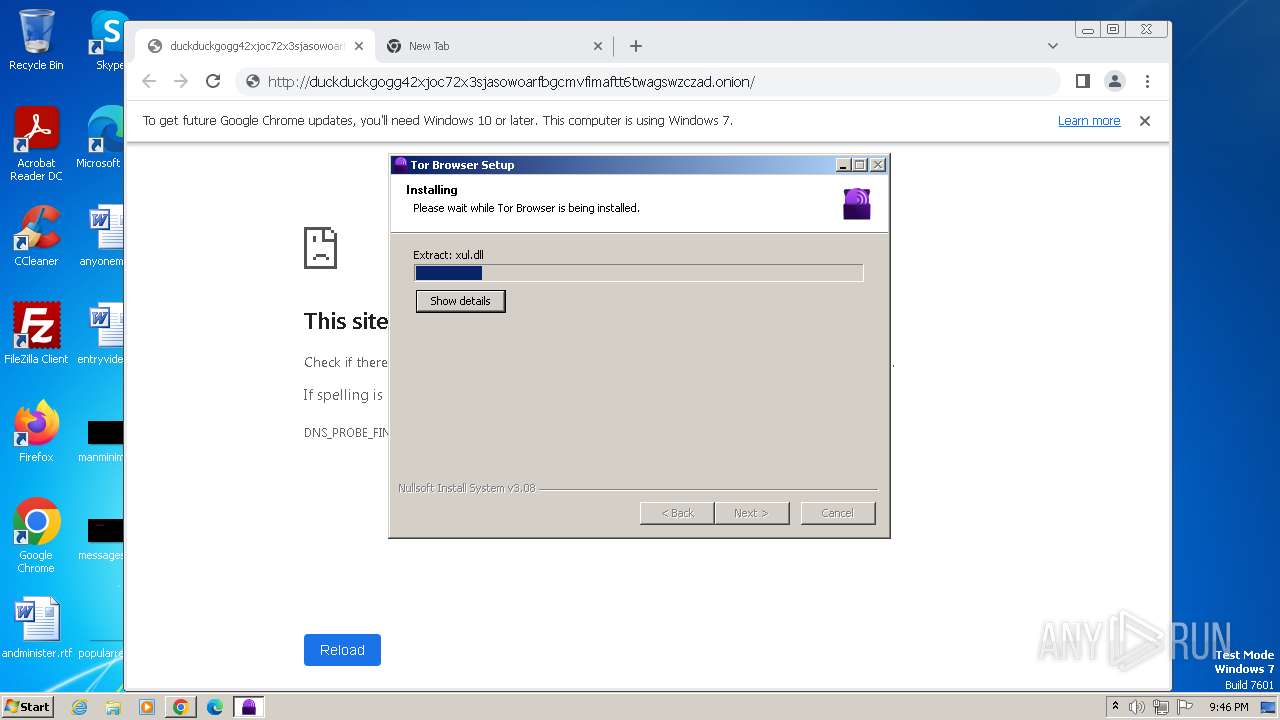This screenshot has width=1280, height=720.
Task: Open the FileZilla Client desktop icon
Action: 36,334
